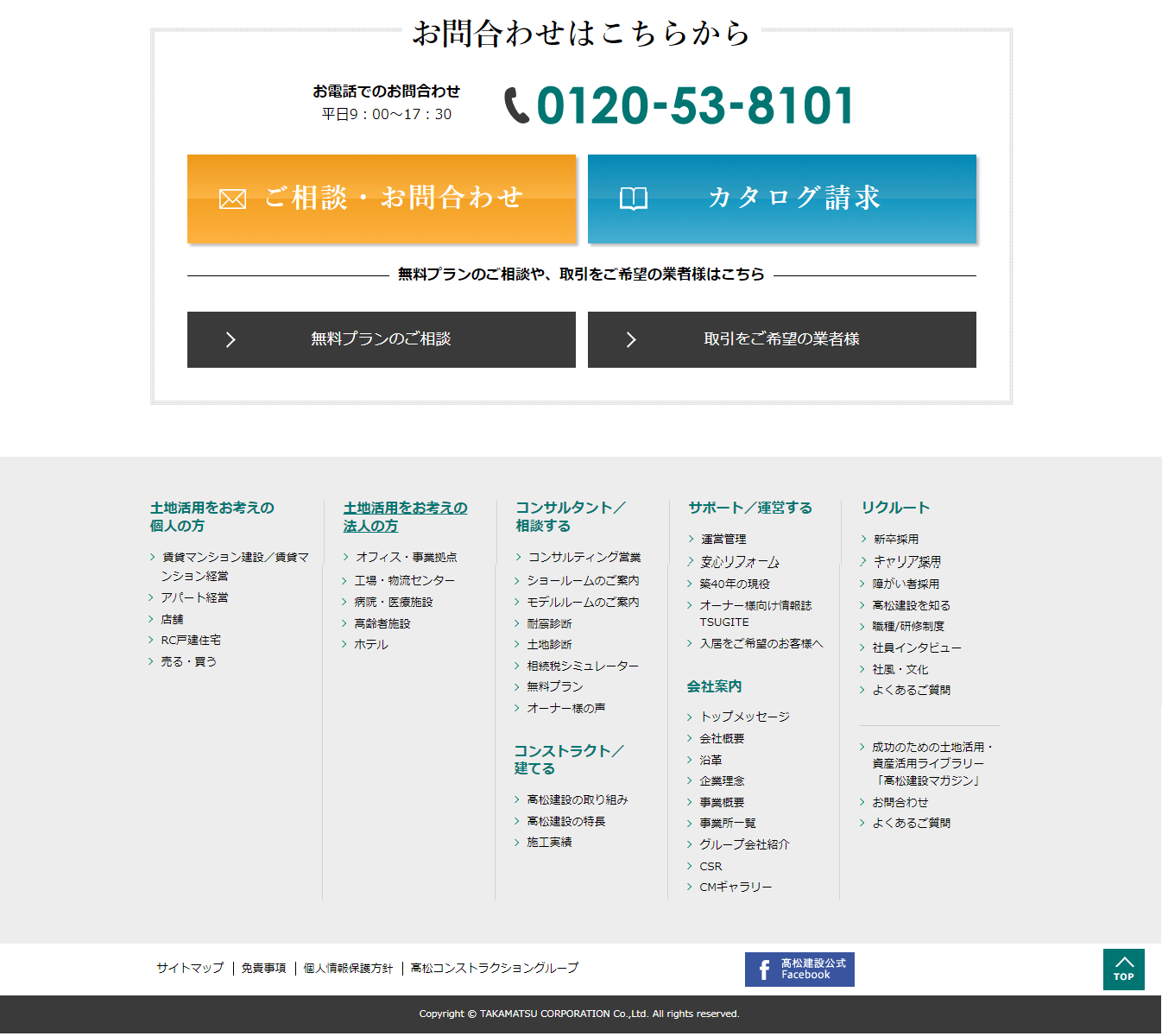This screenshot has height=1036, width=1162.
Task: Click the chevron beside 取引をご希望の業者様
Action: tap(631, 340)
